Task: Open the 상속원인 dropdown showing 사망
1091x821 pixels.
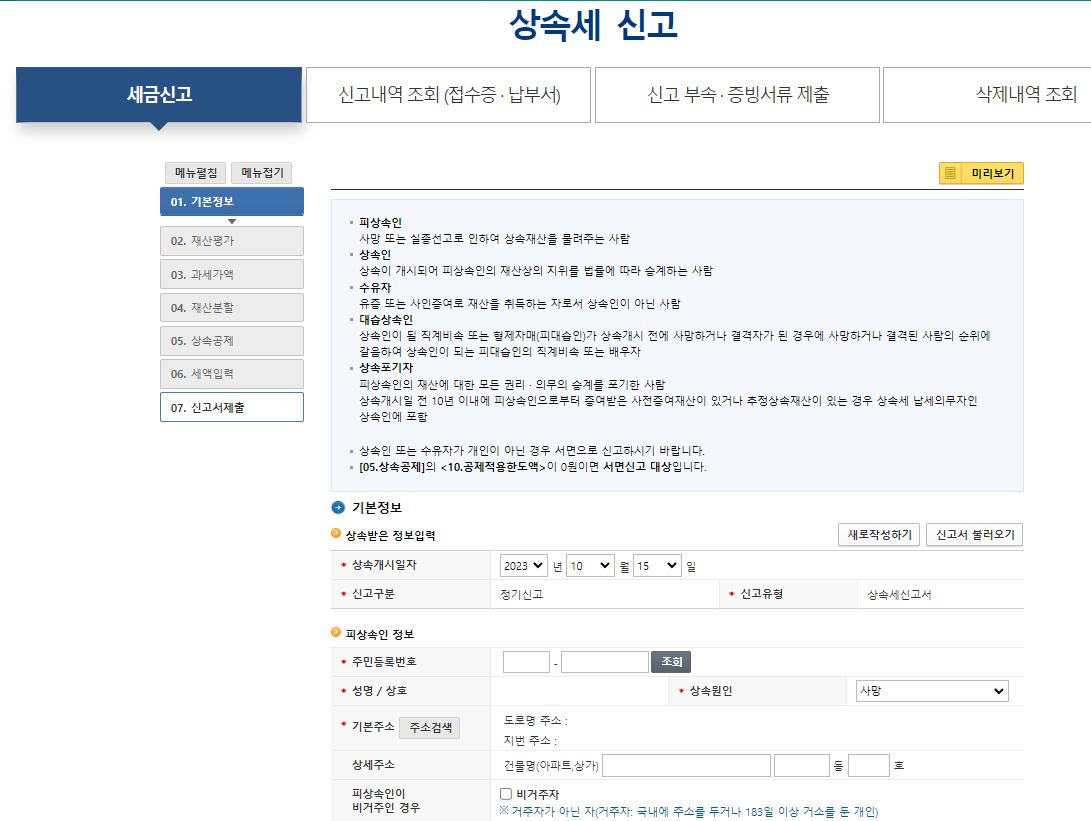Action: [x=930, y=690]
